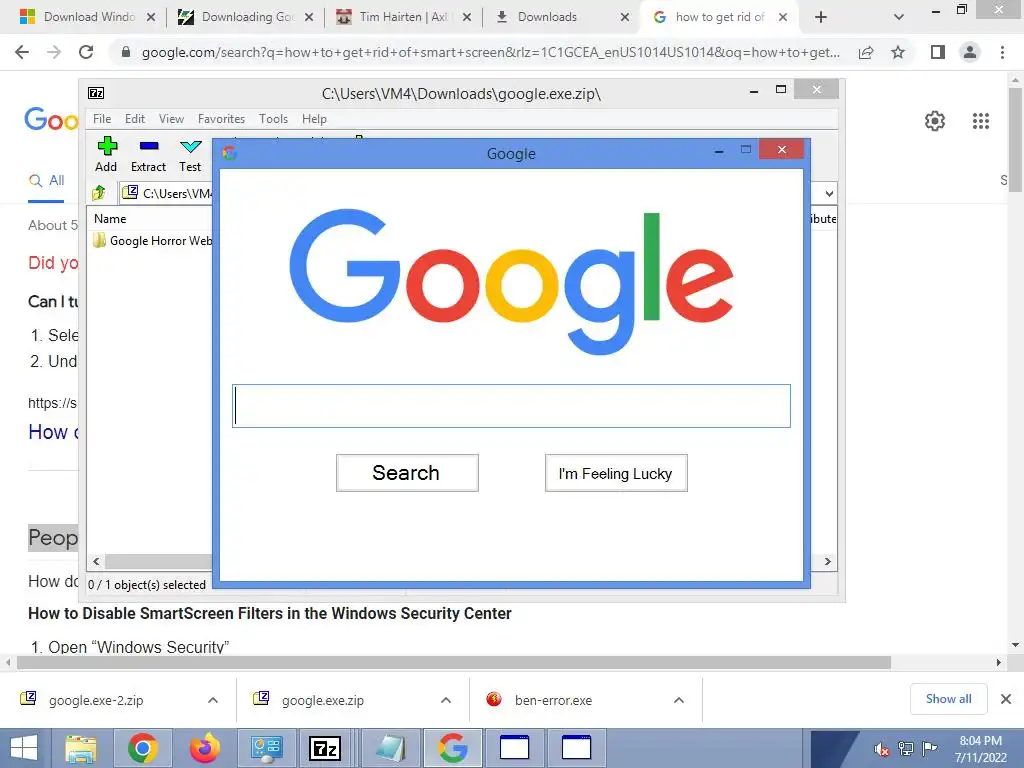Click the Google logo on search page
Screen dimensions: 1024x768
coord(51,120)
